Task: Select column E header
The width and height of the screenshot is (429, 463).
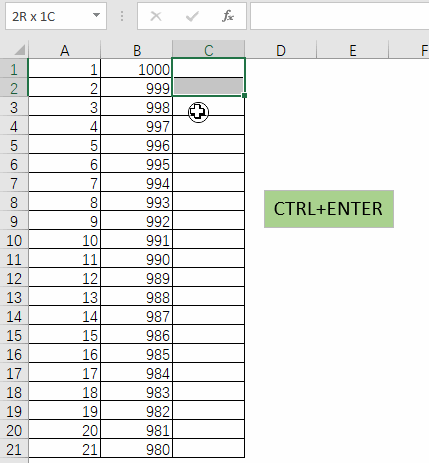Action: [353, 50]
